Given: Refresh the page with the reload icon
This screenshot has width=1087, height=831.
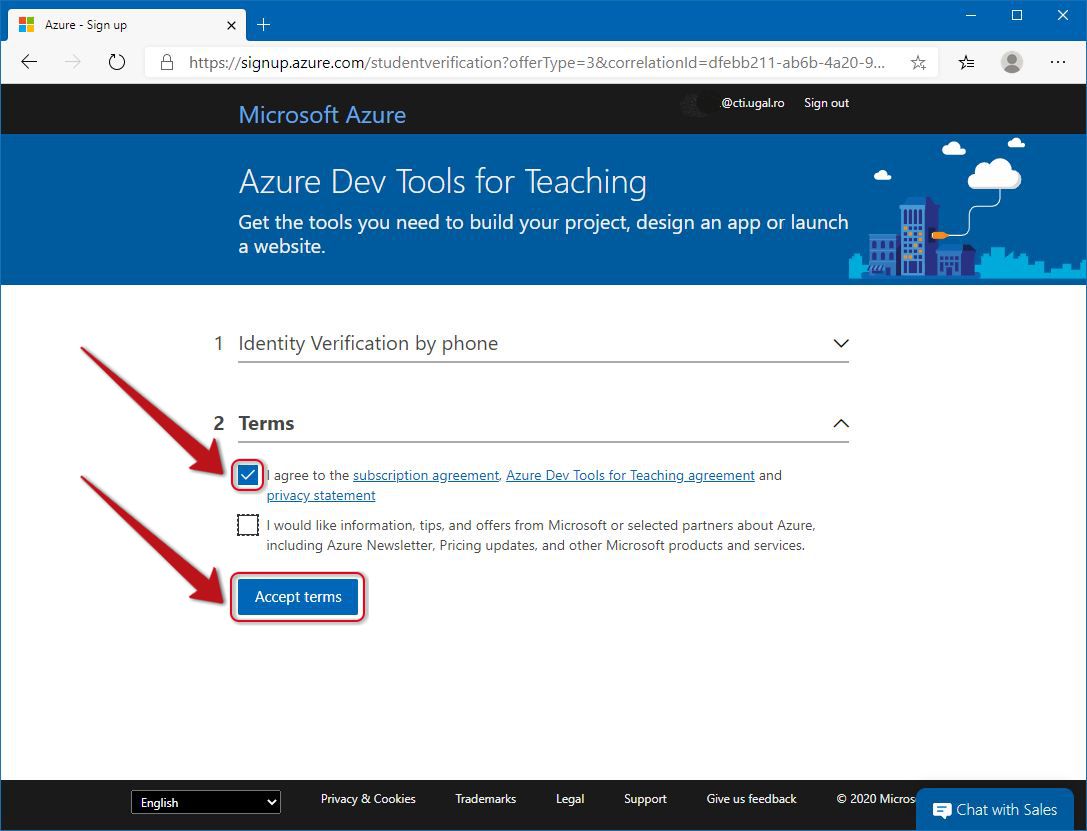Looking at the screenshot, I should [x=117, y=62].
